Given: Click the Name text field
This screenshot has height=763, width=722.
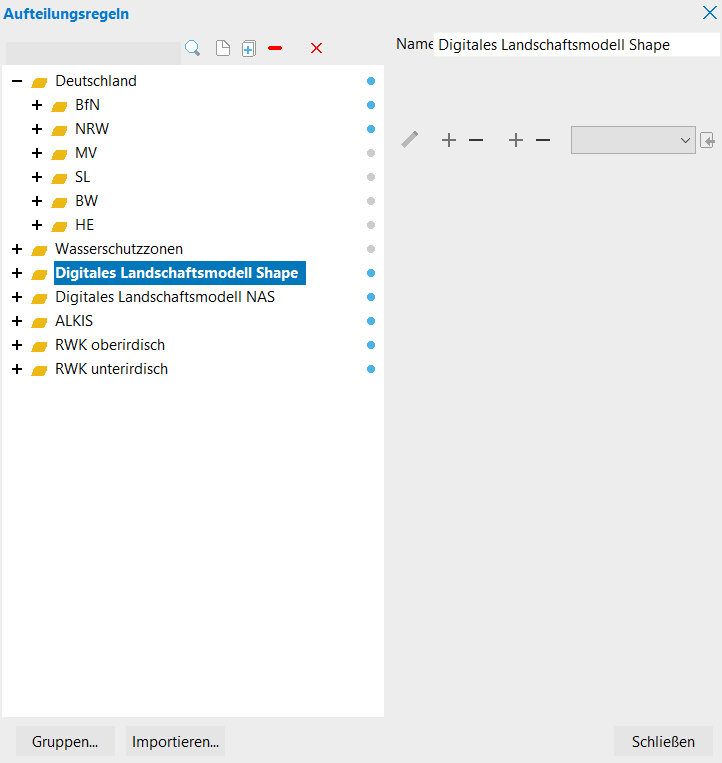Looking at the screenshot, I should (576, 45).
